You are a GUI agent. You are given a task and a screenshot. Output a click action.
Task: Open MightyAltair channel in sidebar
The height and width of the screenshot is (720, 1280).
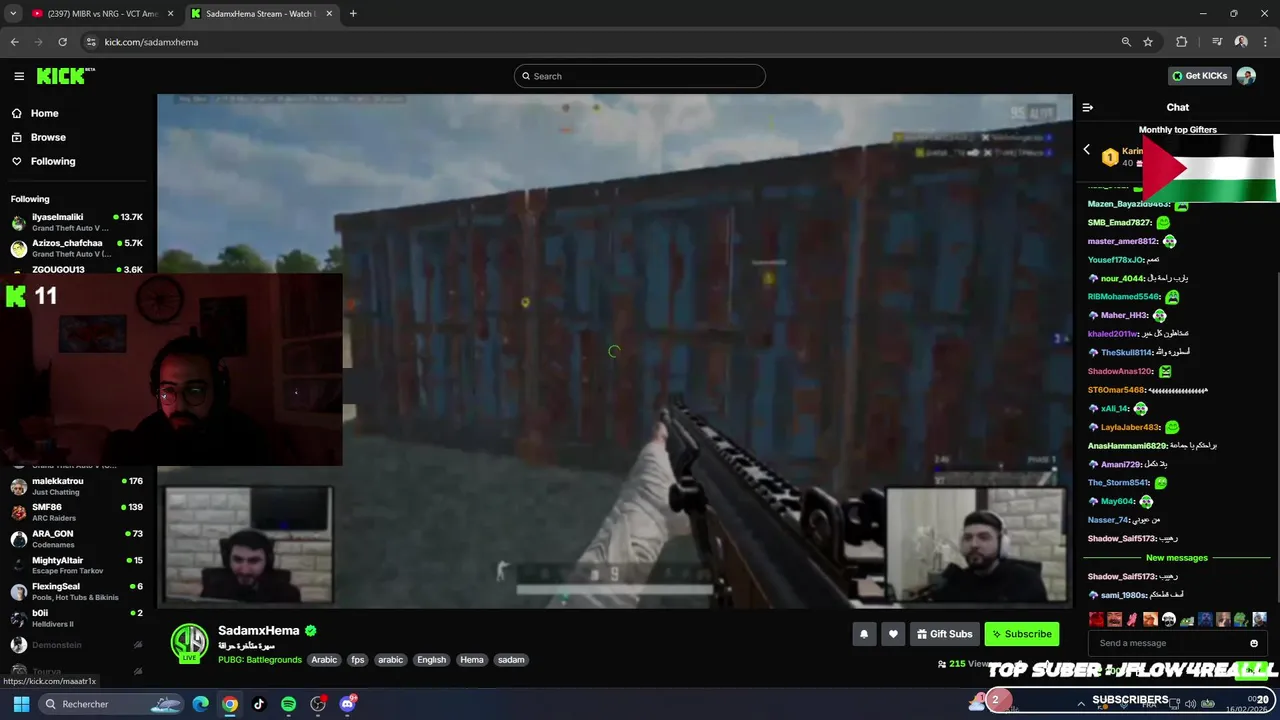coord(77,565)
